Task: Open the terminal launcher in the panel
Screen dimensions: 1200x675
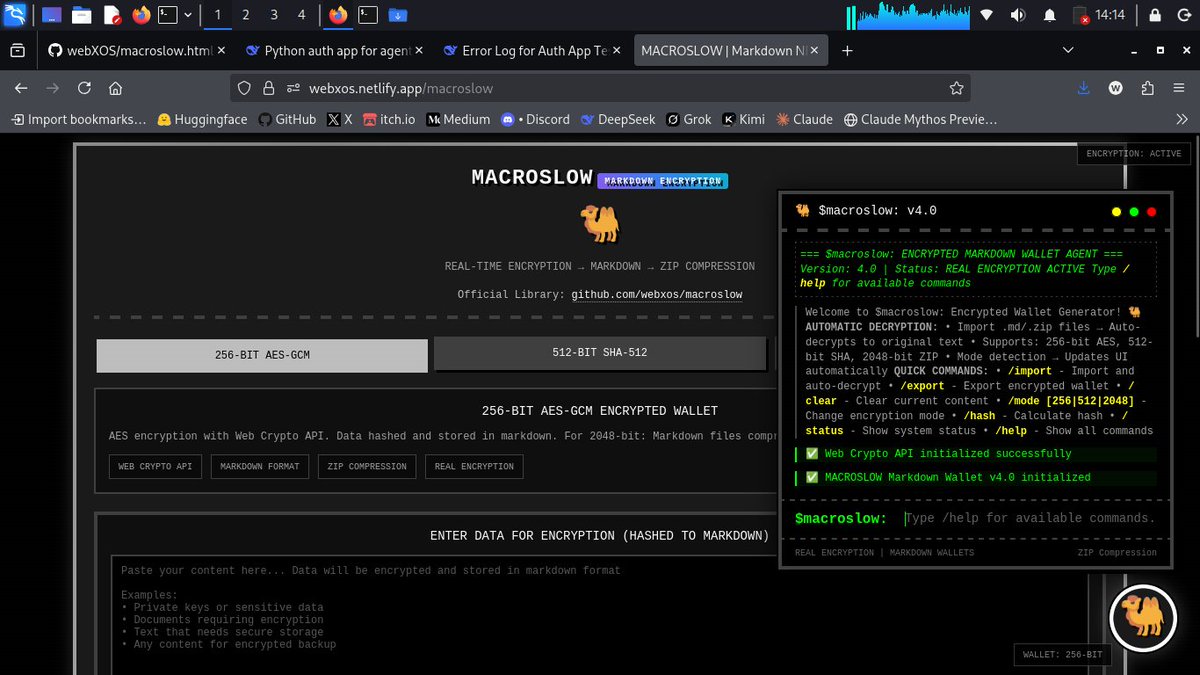Action: tap(169, 15)
